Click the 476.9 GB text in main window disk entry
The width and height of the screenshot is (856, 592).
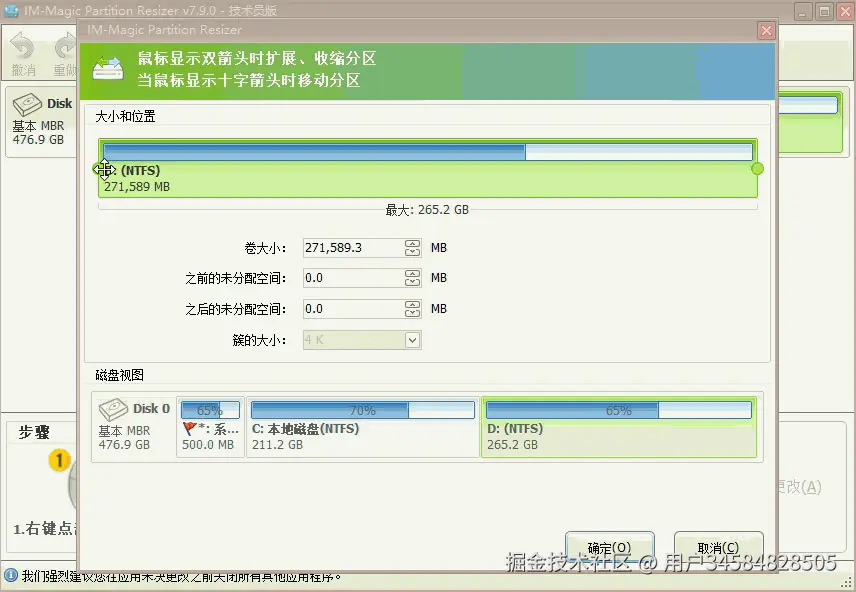click(x=38, y=140)
